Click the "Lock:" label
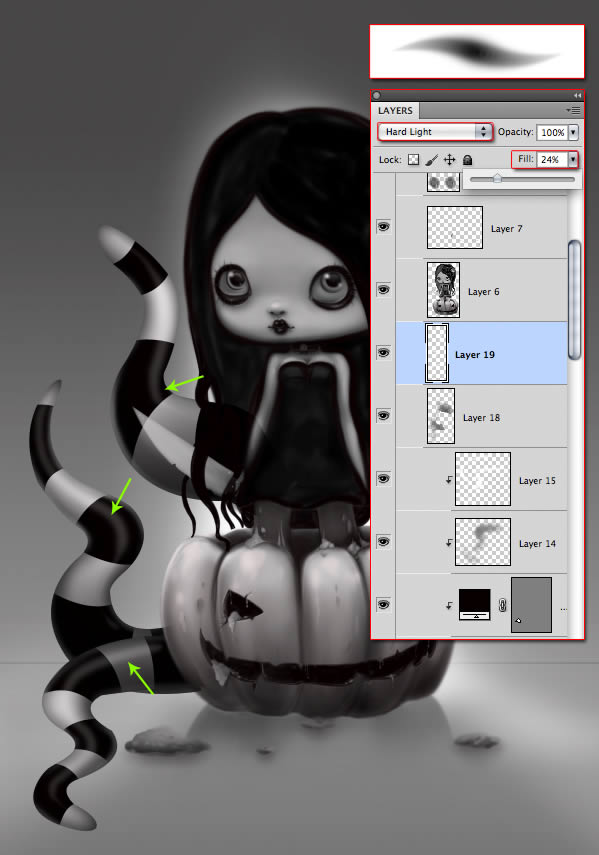Image resolution: width=599 pixels, height=855 pixels. pos(390,160)
